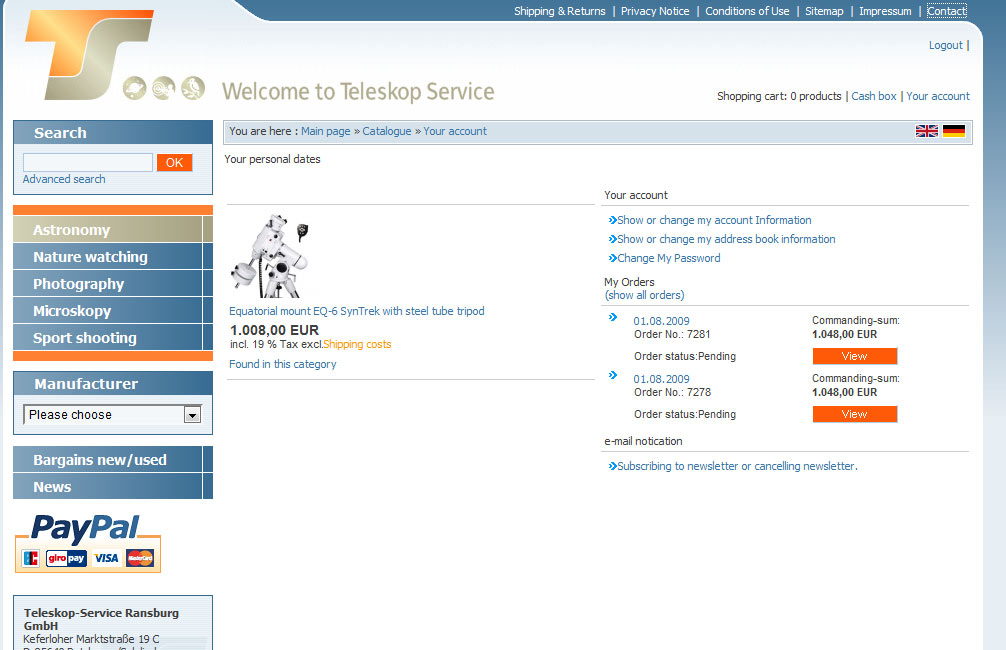The height and width of the screenshot is (650, 1006).
Task: Click arrow icon beside order No. 7278
Action: tap(613, 375)
